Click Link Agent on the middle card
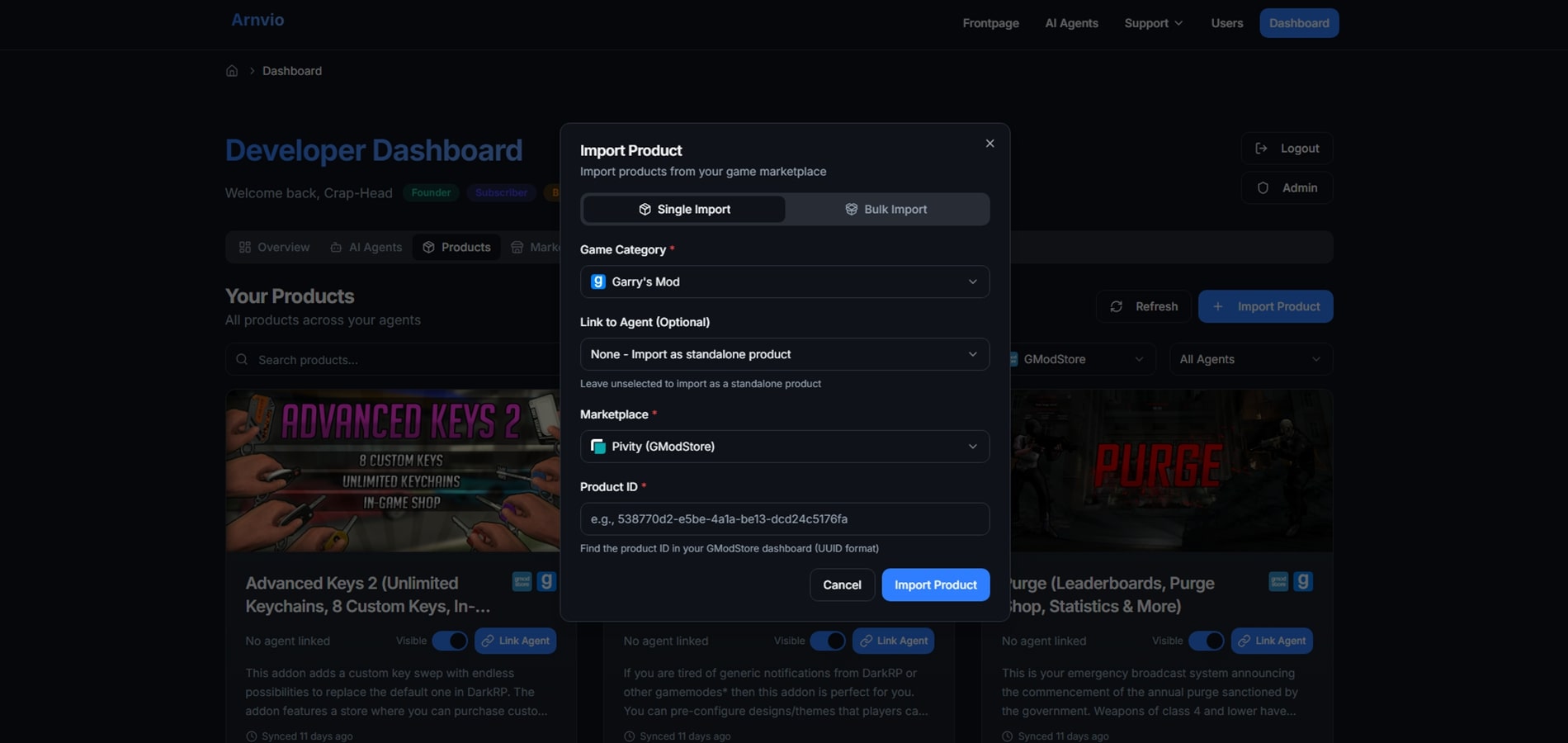1568x743 pixels. pos(893,641)
